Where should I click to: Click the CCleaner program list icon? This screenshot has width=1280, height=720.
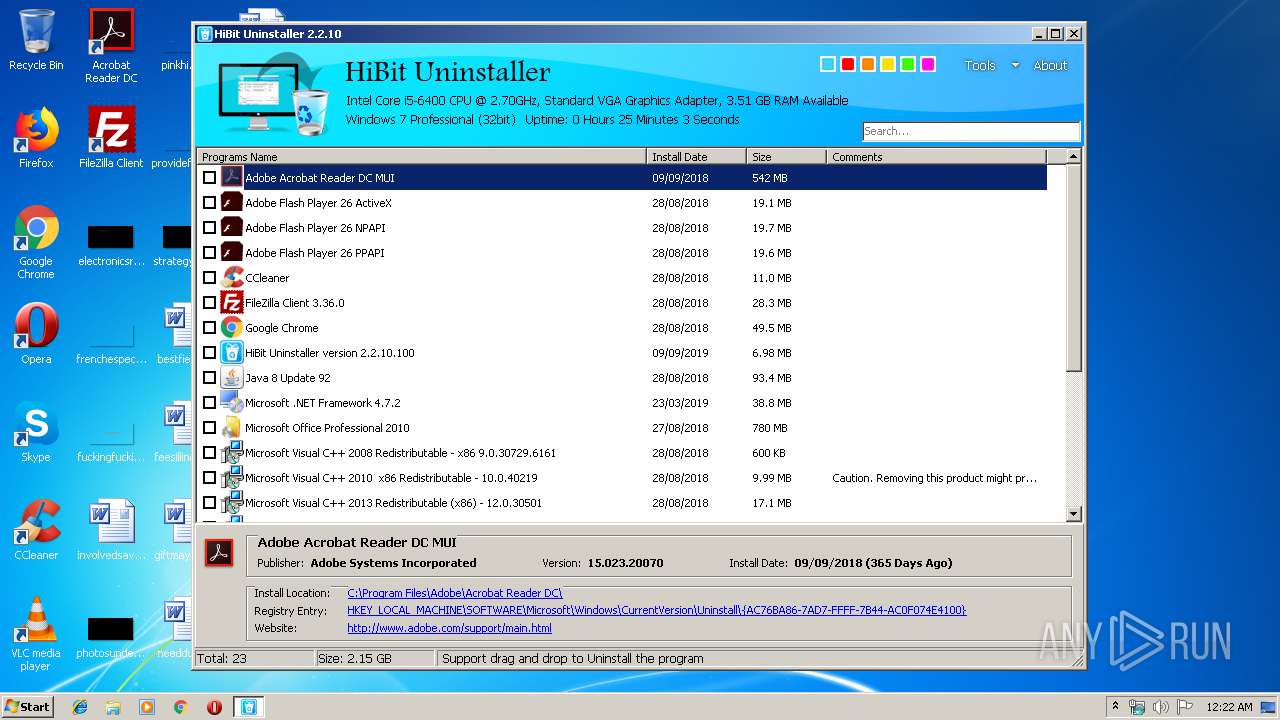pos(232,277)
